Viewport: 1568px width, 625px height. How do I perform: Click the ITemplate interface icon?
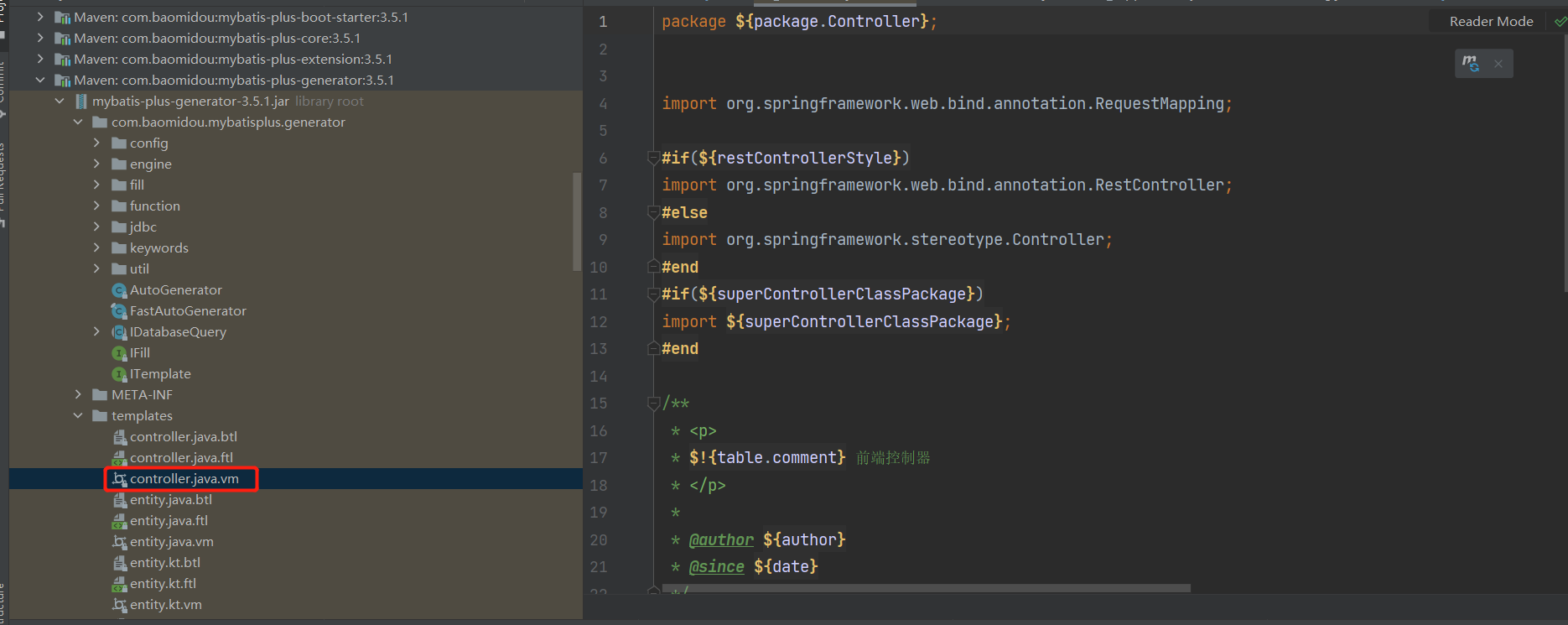119,374
